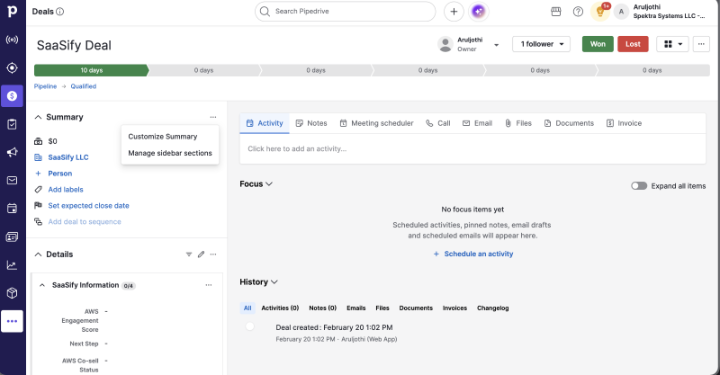Click Add labels link
This screenshot has height=375, width=720.
(66, 190)
